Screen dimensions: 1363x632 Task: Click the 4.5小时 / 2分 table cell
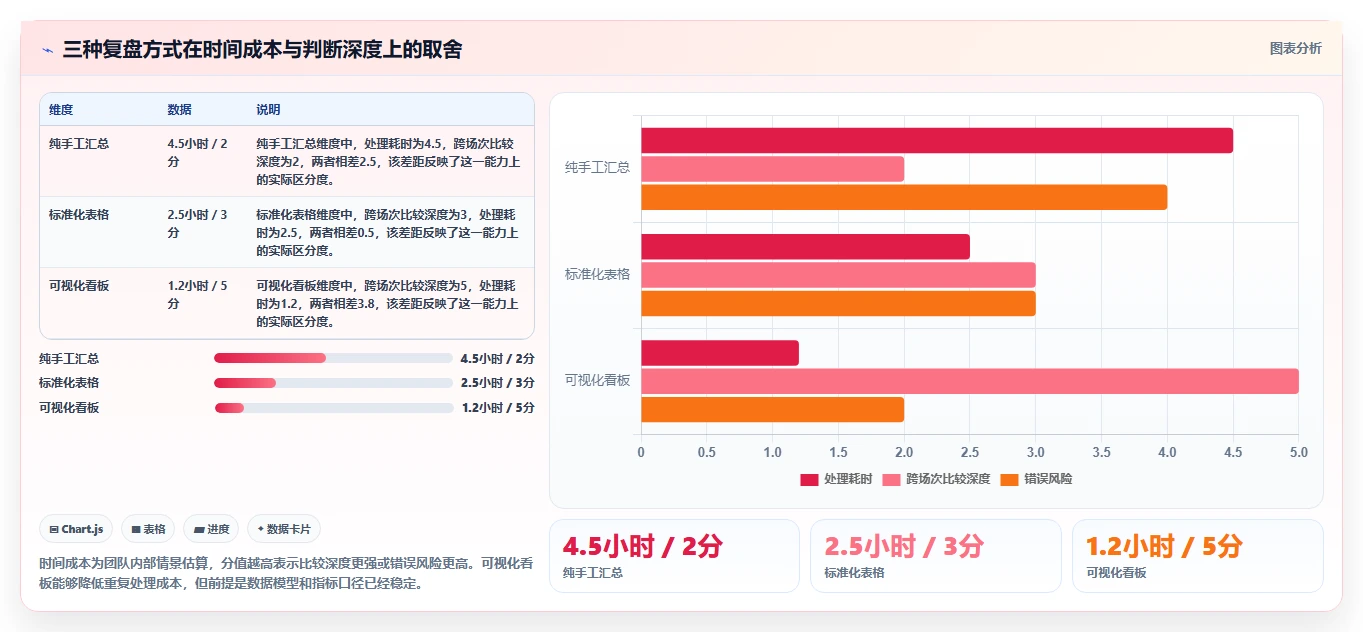click(197, 153)
